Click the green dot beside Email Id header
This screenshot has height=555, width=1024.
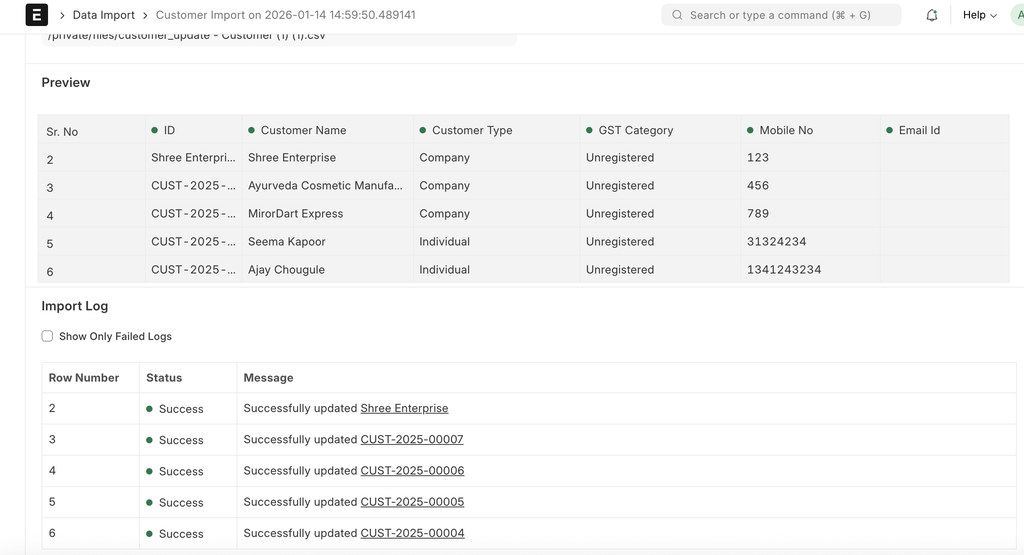point(888,130)
